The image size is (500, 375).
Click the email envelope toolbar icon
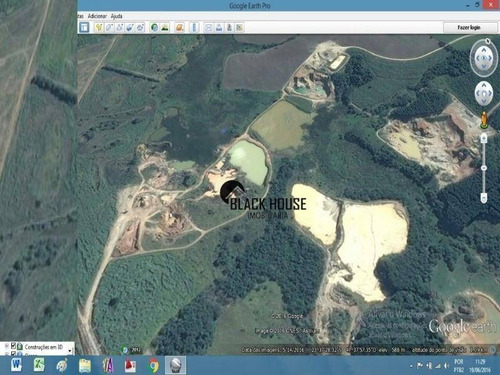pos(209,27)
